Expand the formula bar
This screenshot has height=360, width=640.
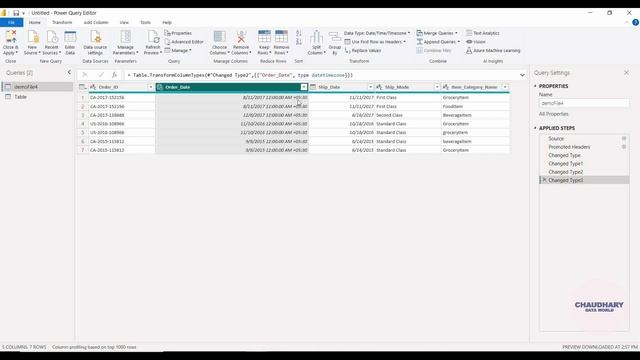click(x=522, y=75)
